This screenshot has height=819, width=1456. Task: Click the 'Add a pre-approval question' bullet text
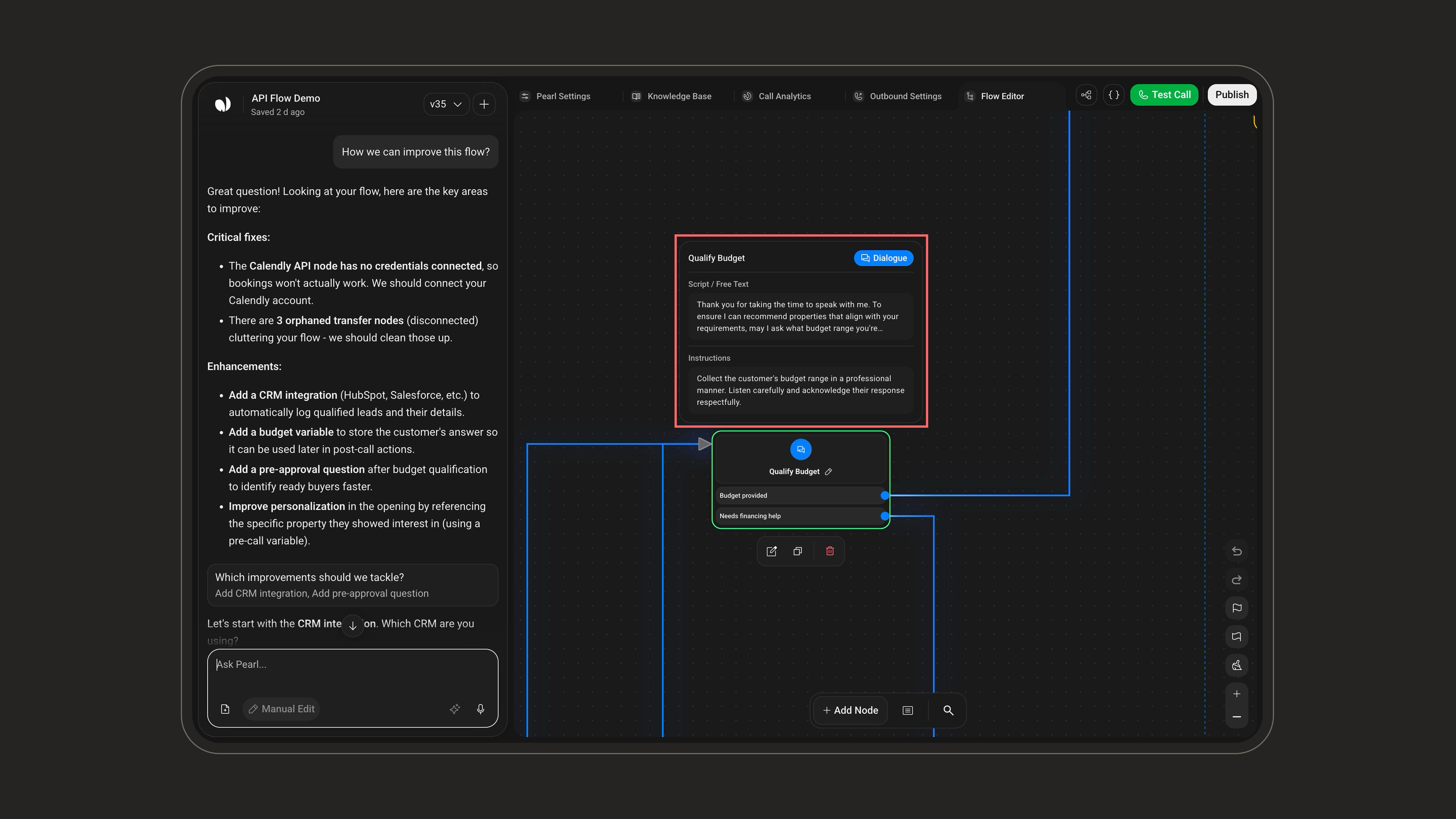(x=296, y=469)
